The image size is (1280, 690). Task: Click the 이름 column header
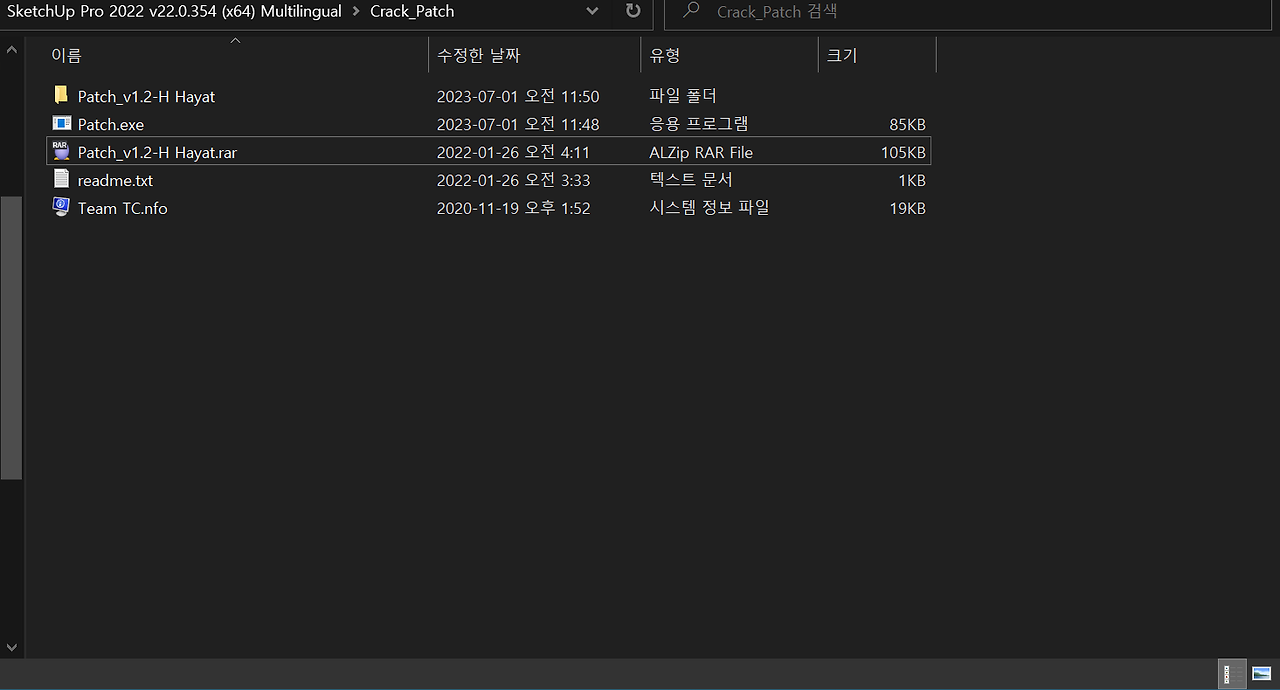(x=66, y=55)
